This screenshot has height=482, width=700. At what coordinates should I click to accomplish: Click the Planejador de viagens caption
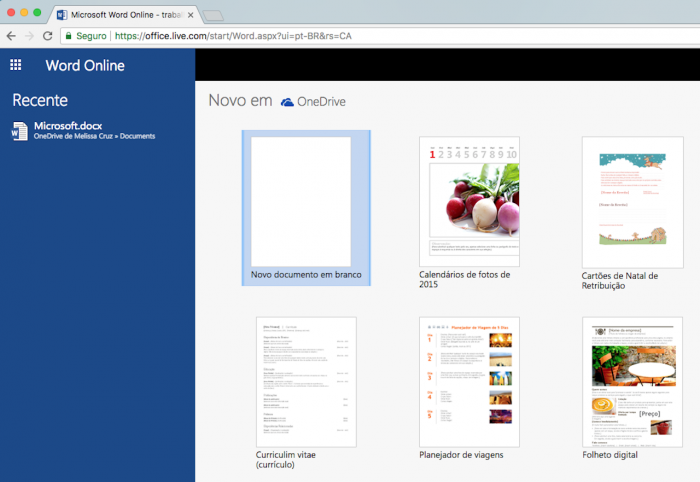[461, 455]
